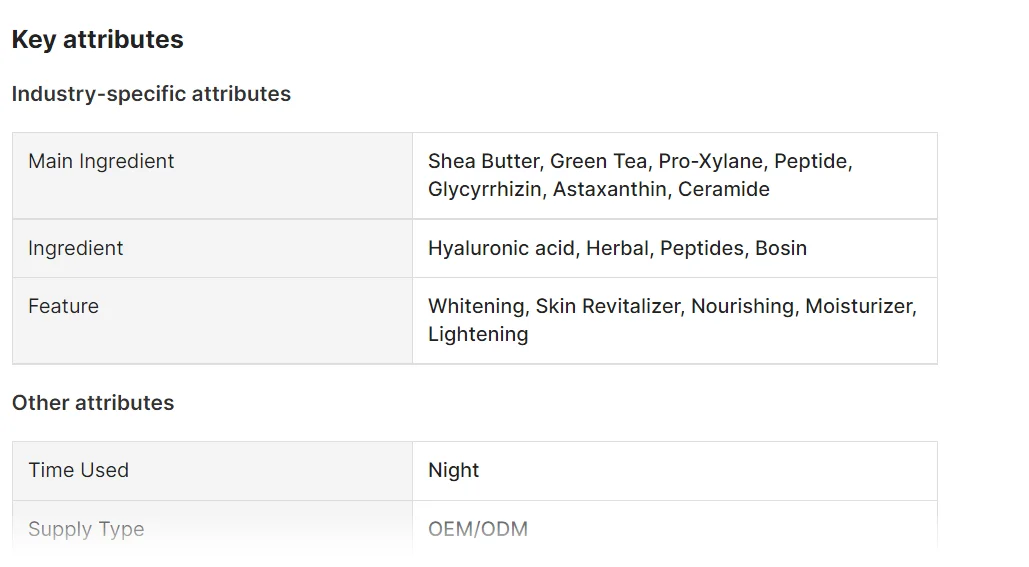Select the "Time Used" label cell
This screenshot has height=567, width=1029.
coord(78,470)
